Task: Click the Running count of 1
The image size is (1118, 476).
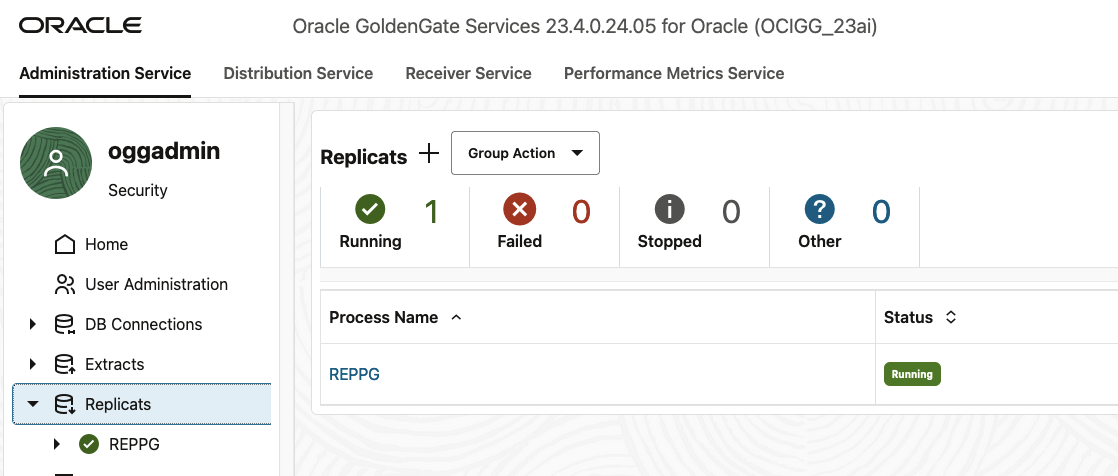Action: (431, 212)
